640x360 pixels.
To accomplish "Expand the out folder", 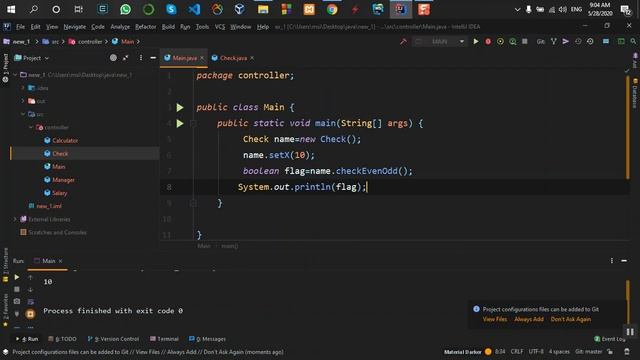I will click(x=23, y=101).
